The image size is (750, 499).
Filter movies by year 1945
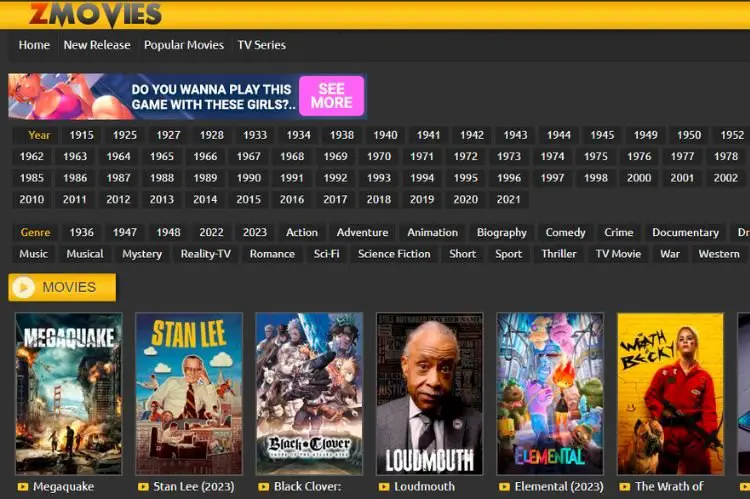click(602, 135)
